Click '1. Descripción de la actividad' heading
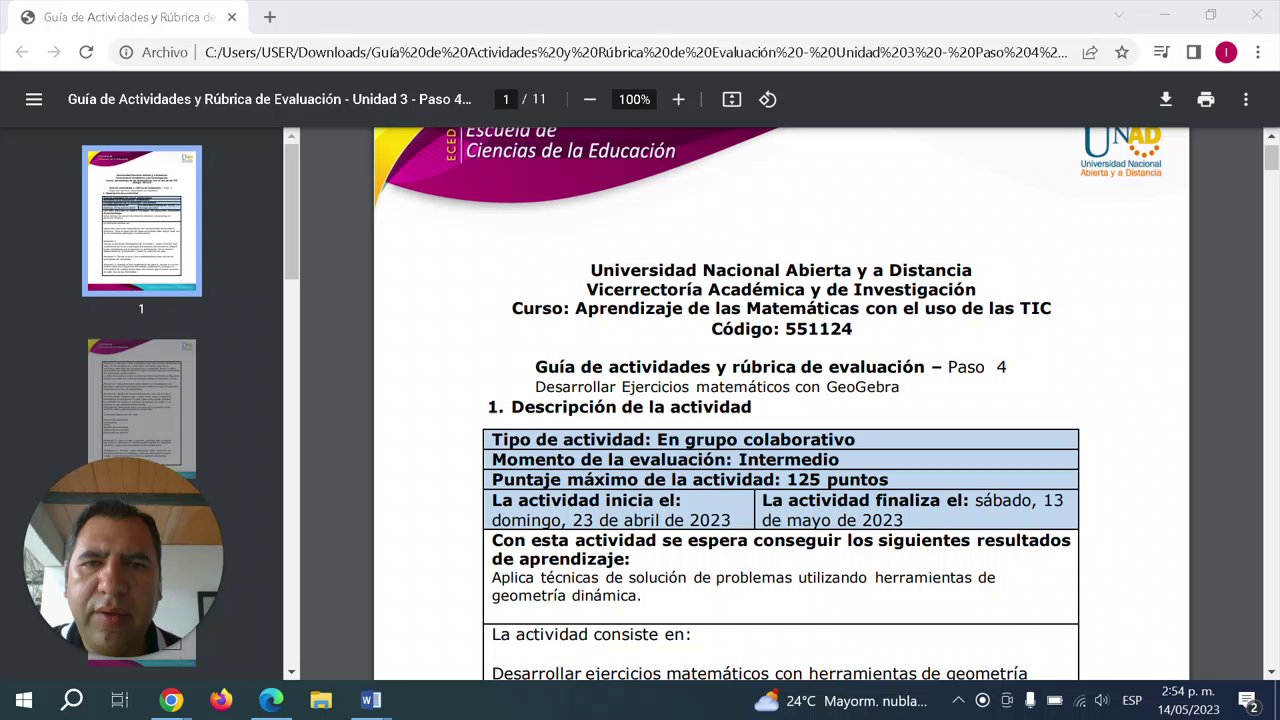The width and height of the screenshot is (1280, 720). (x=619, y=407)
